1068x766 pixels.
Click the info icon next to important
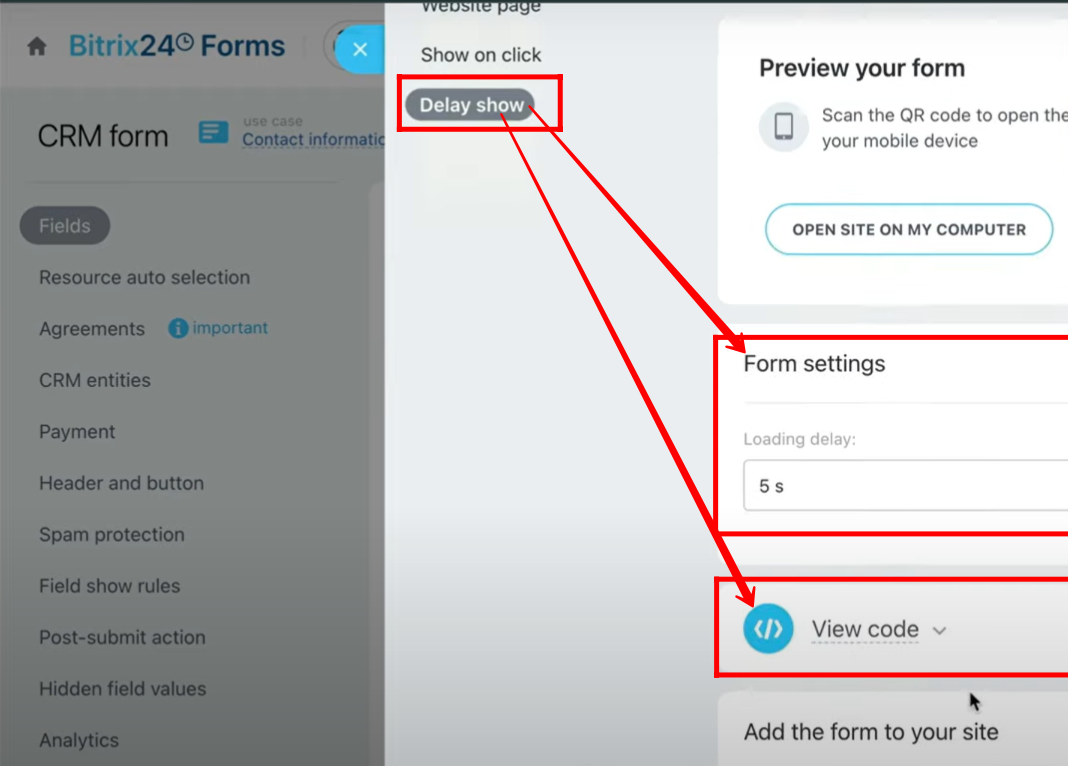coord(178,328)
